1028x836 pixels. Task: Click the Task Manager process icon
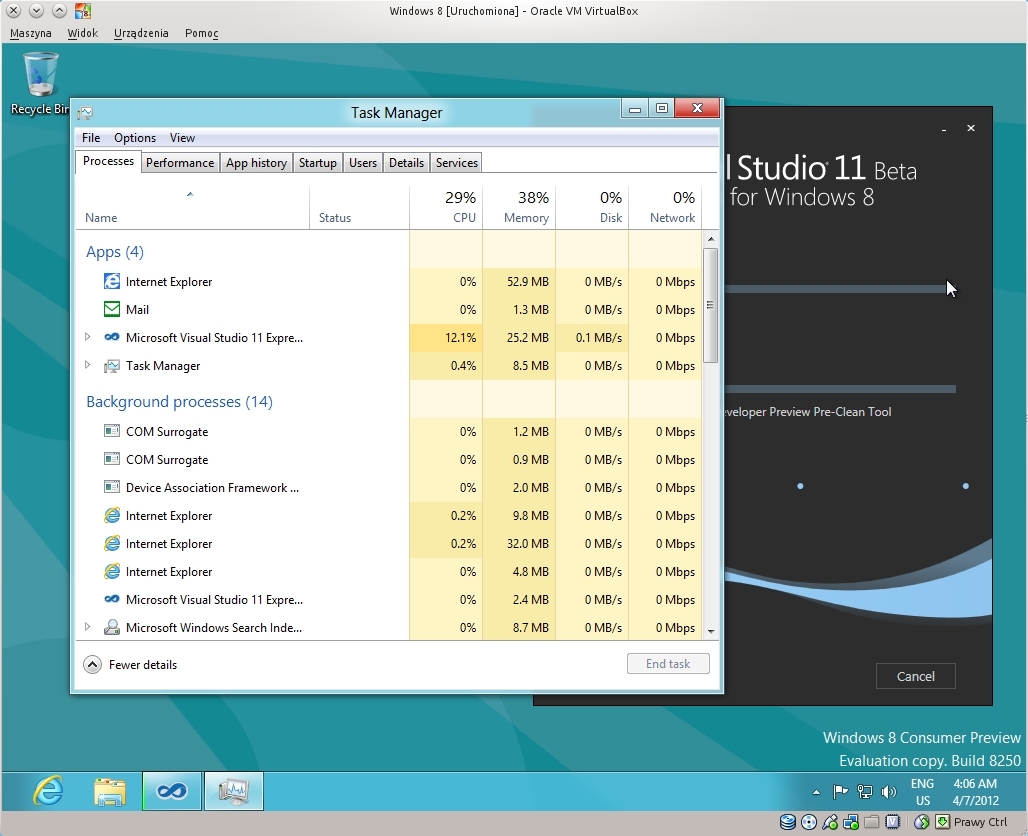pos(112,366)
